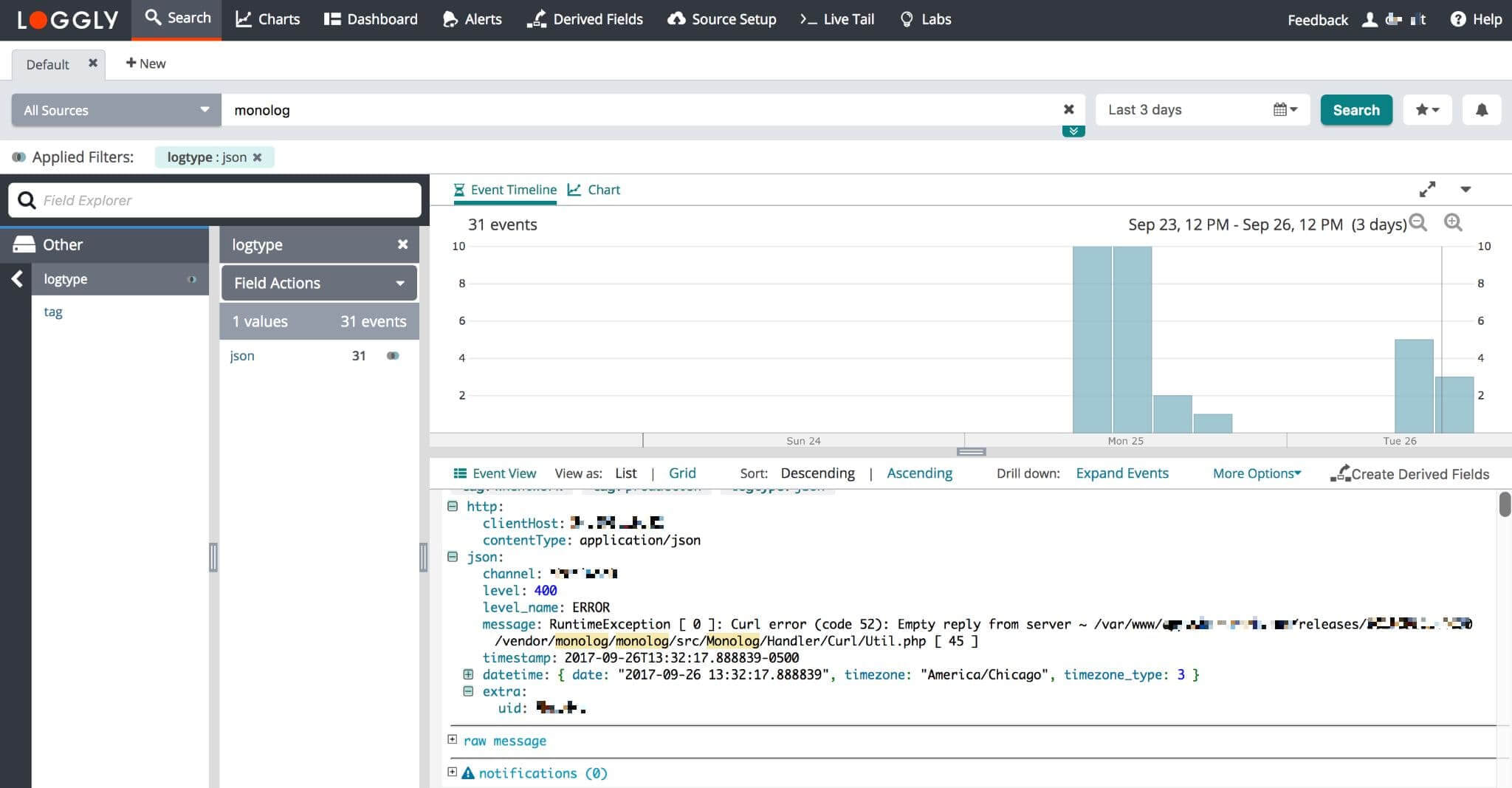Open the All Sources dropdown
Screen dimensions: 1512x788
point(115,109)
